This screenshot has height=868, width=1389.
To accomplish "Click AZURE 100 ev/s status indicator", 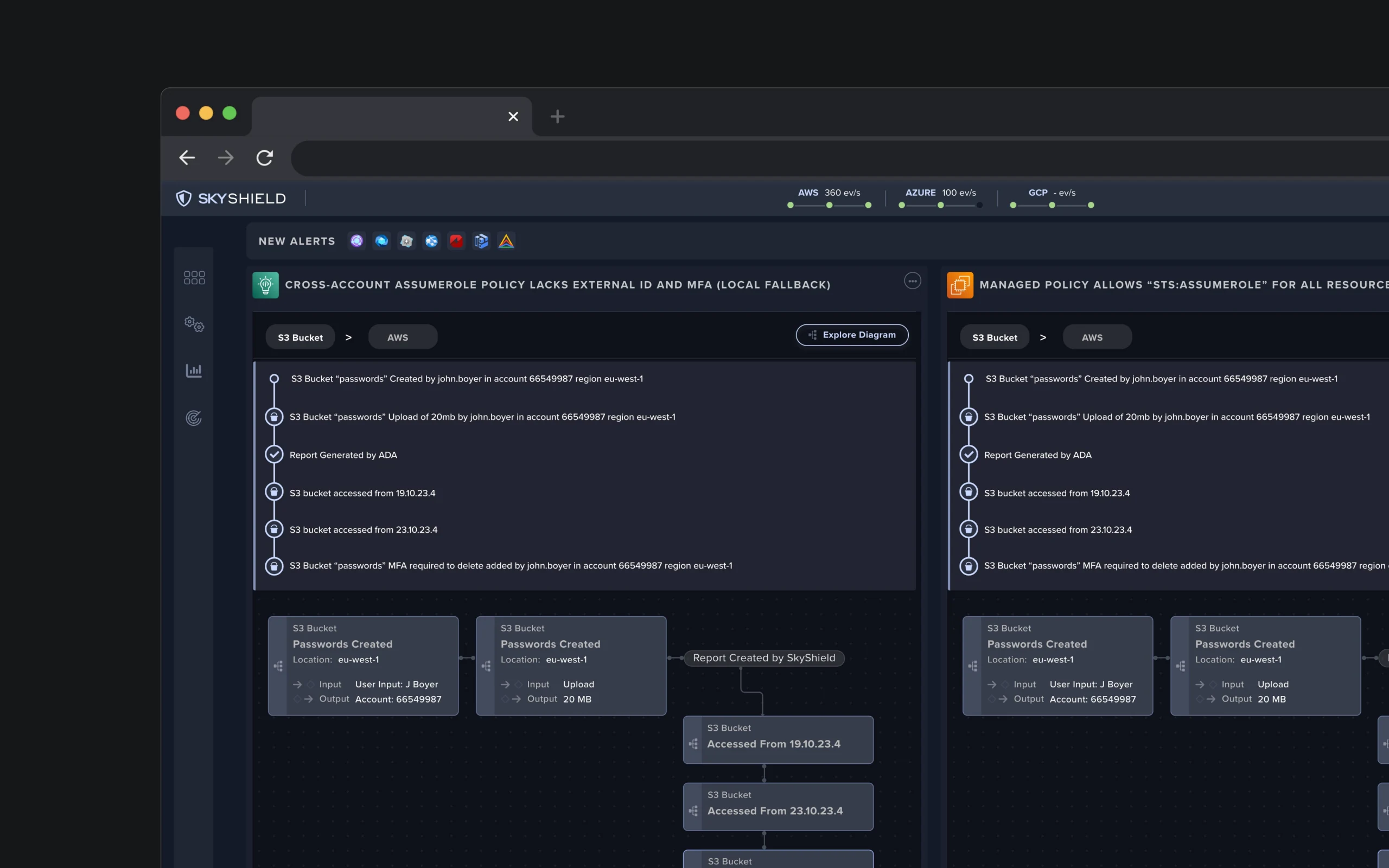I will tap(941, 198).
